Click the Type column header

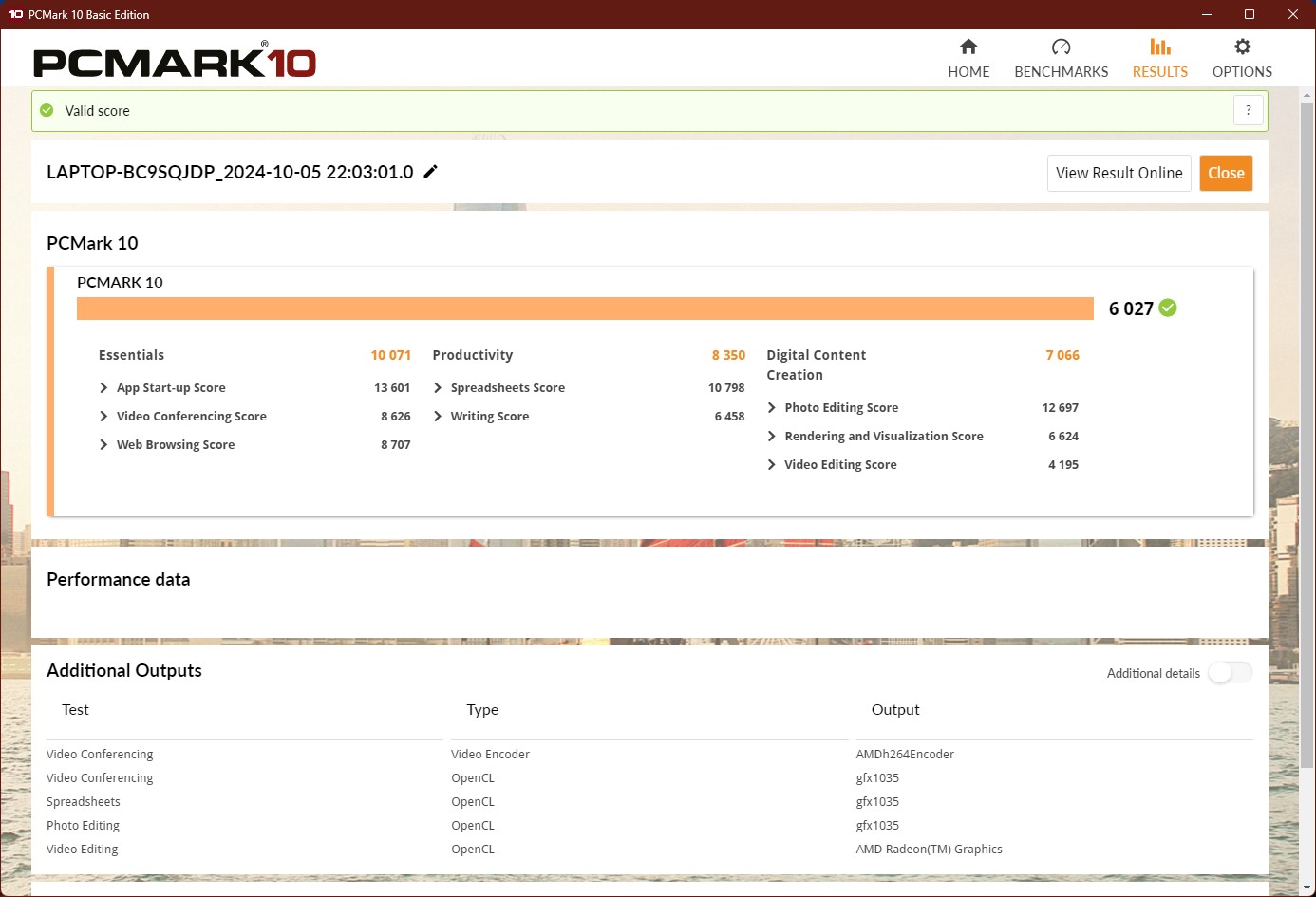coord(482,709)
